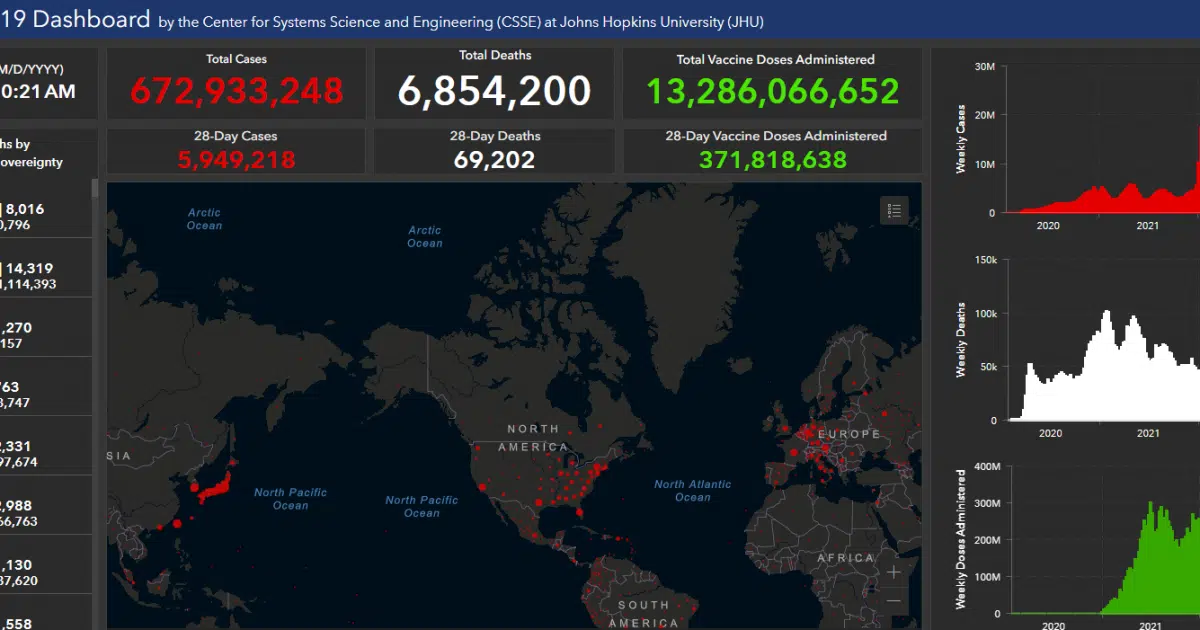This screenshot has width=1200, height=630.
Task: Click the 28-Day Deaths value 69,202
Action: [494, 159]
